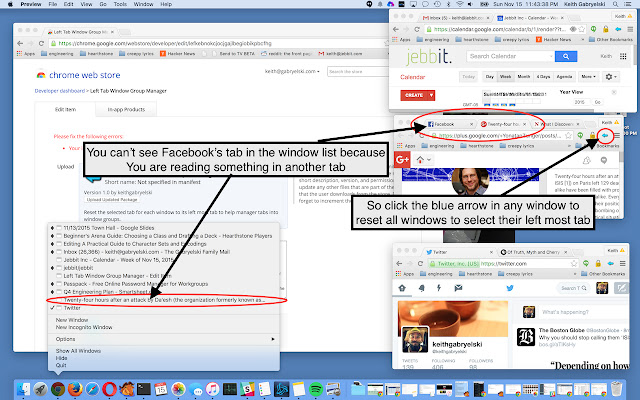Click the compose tweet button in Twitter window

tap(621, 288)
